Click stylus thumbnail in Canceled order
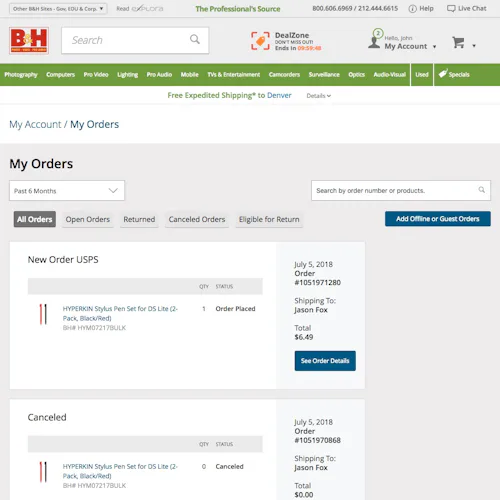The image size is (500, 500). (x=43, y=472)
